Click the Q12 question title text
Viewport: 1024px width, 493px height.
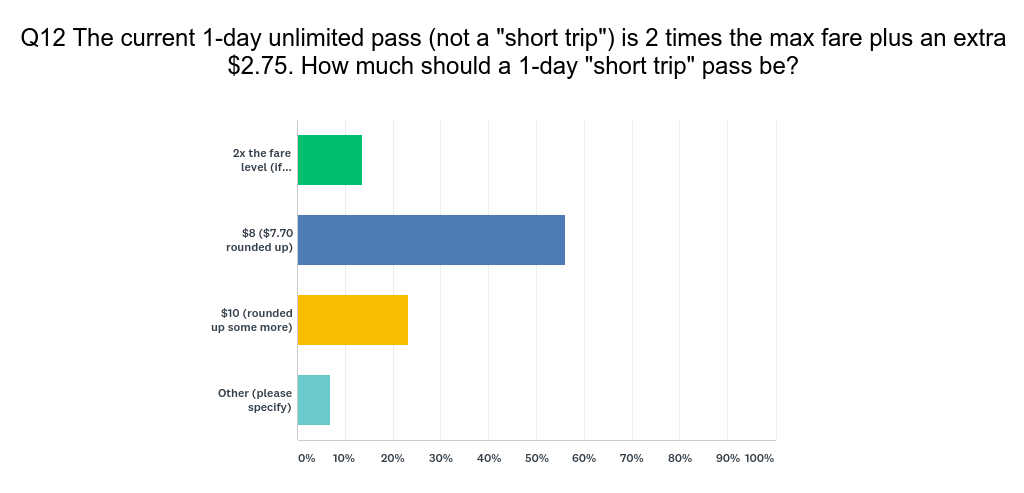point(512,52)
